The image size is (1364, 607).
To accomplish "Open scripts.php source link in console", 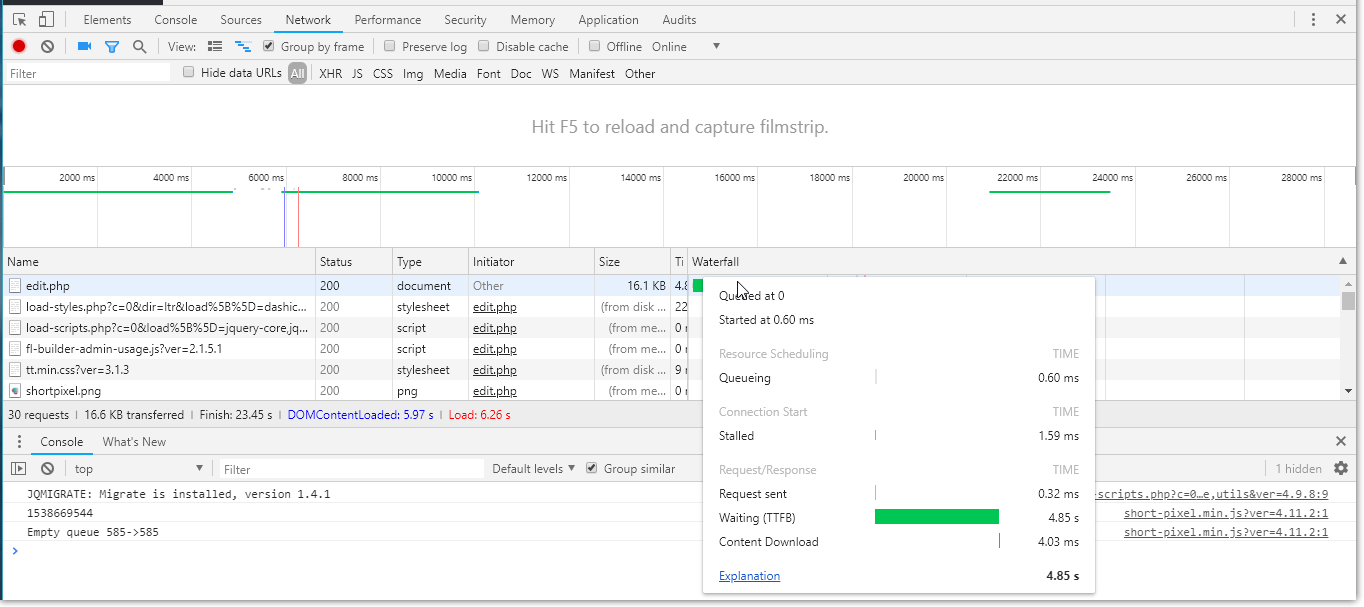I will (x=1212, y=494).
